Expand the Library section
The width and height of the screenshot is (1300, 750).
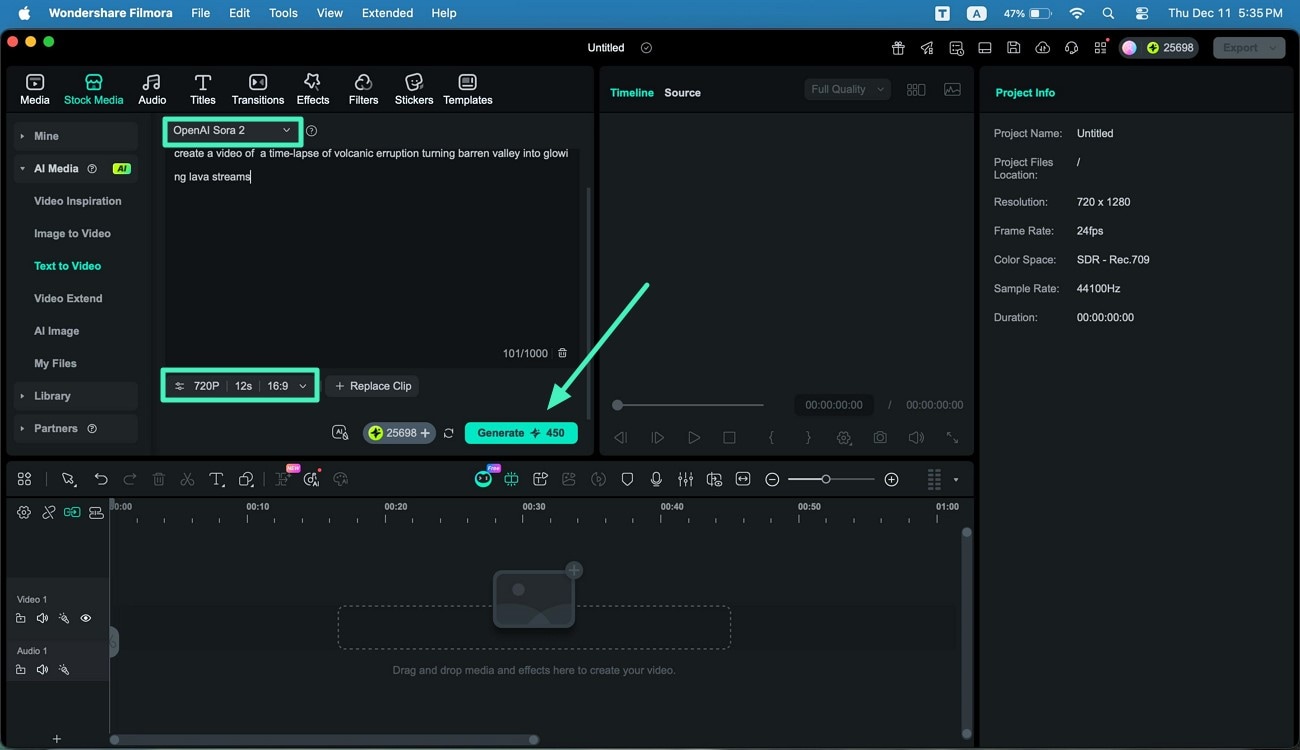pyautogui.click(x=77, y=396)
